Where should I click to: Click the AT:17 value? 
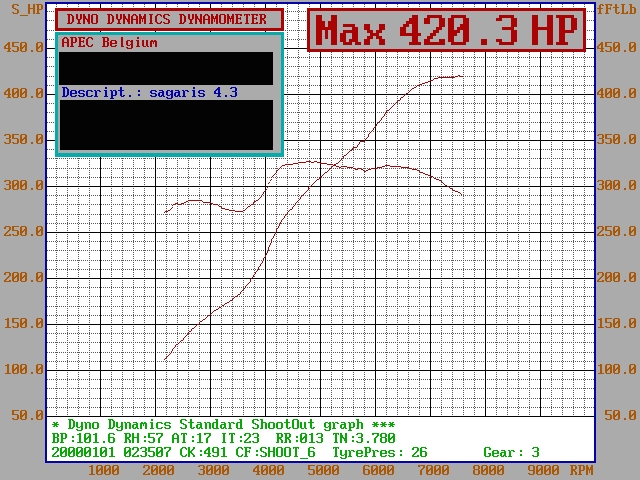point(191,439)
